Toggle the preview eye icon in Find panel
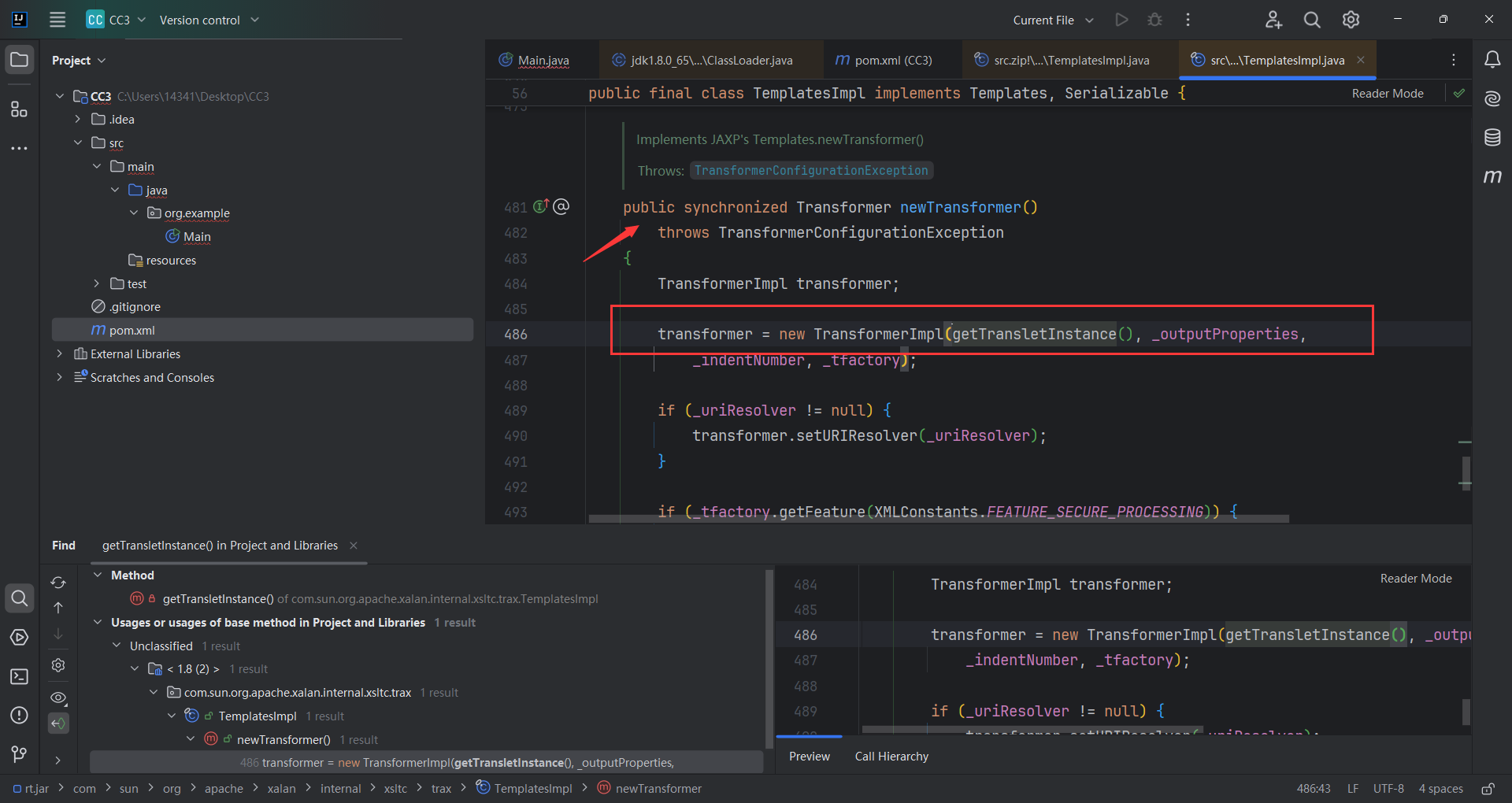The image size is (1512, 803). click(x=58, y=698)
